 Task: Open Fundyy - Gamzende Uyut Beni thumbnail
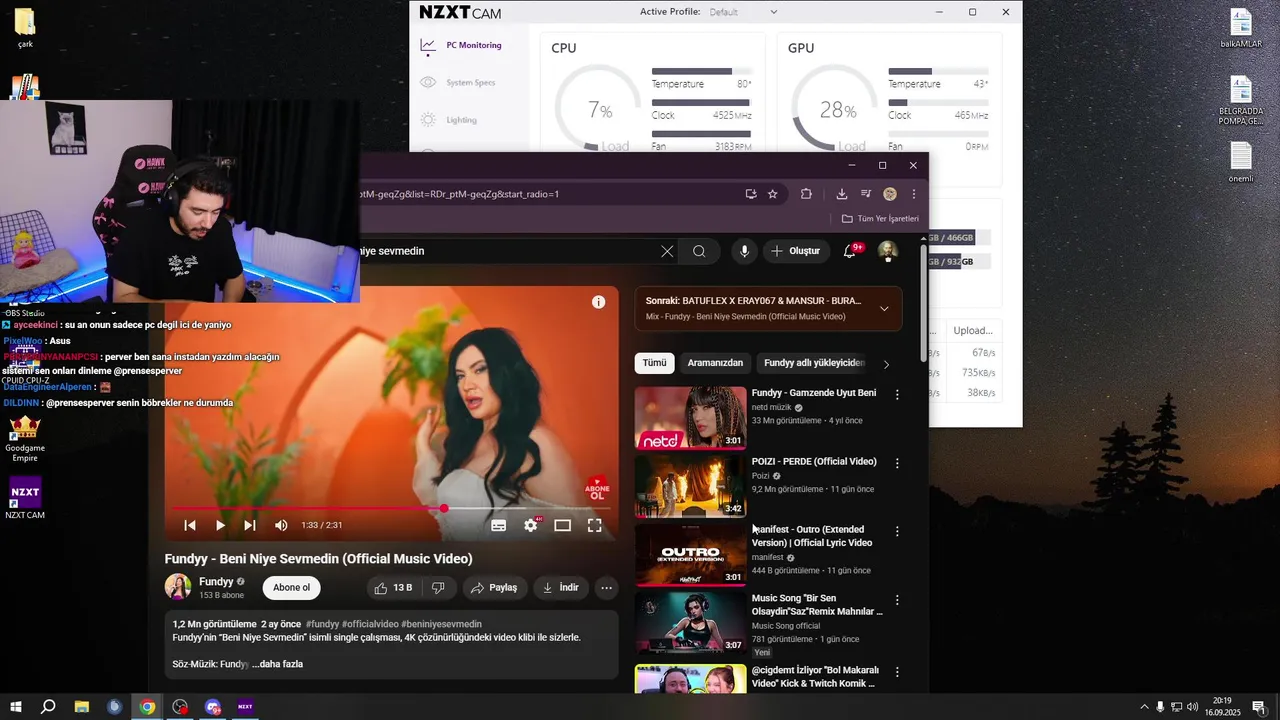[690, 418]
